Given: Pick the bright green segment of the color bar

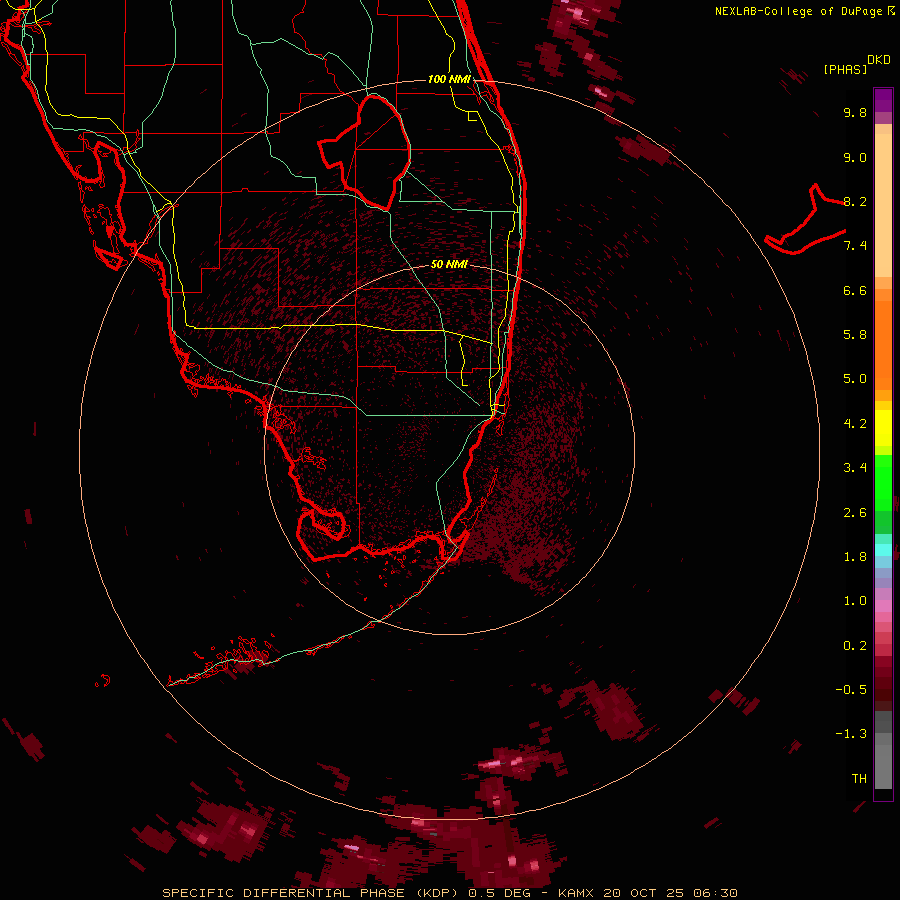Looking at the screenshot, I should coord(883,483).
